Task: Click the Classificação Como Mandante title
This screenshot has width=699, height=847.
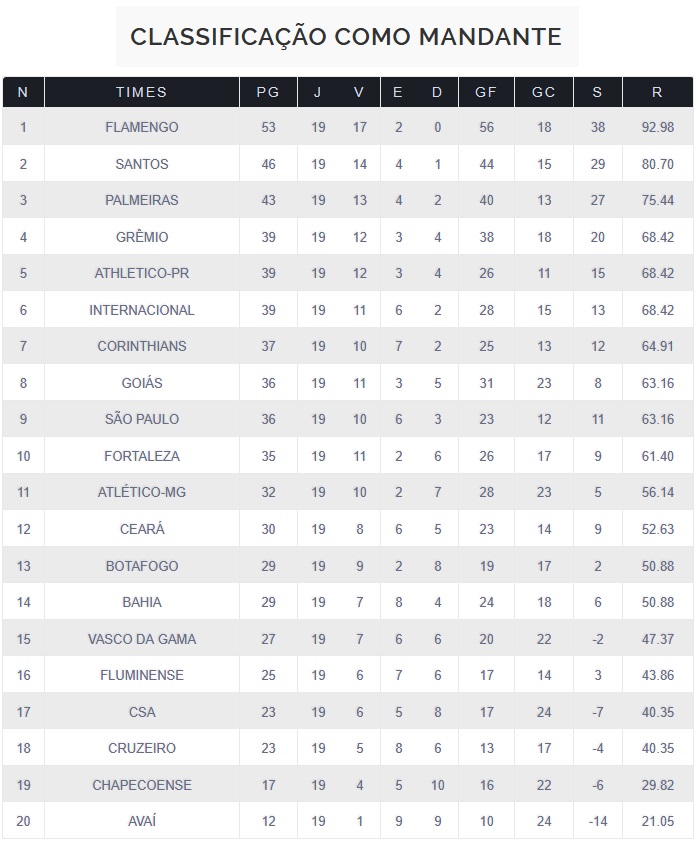Action: click(x=346, y=37)
